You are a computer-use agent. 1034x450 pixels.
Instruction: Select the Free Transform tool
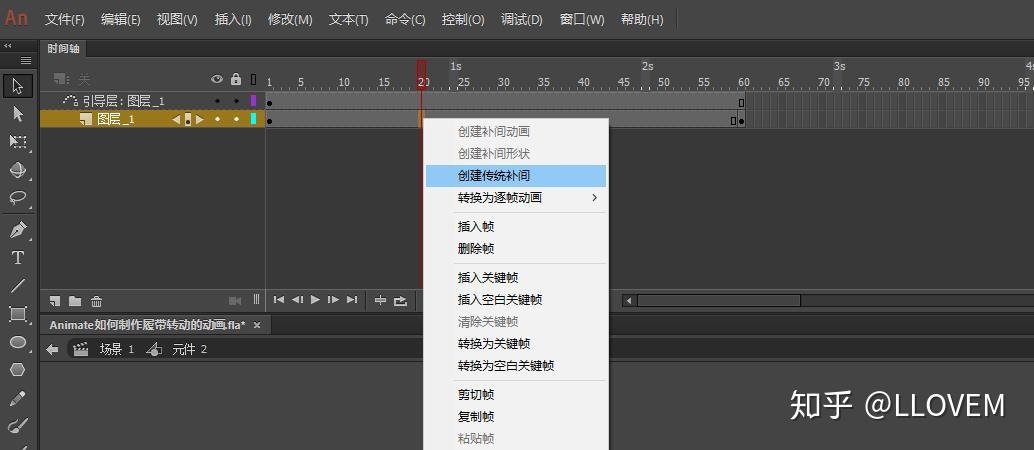[18, 141]
